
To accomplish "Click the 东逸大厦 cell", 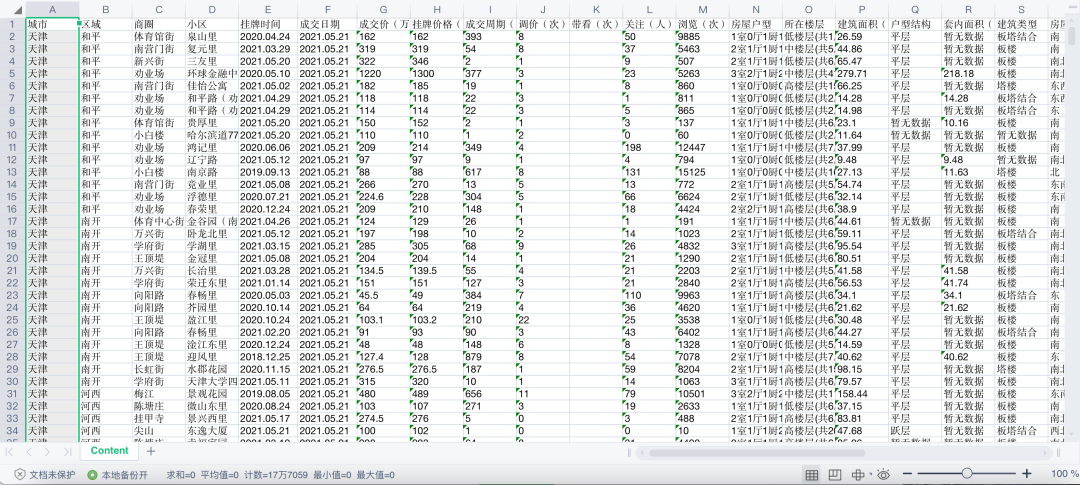I will pyautogui.click(x=211, y=431).
